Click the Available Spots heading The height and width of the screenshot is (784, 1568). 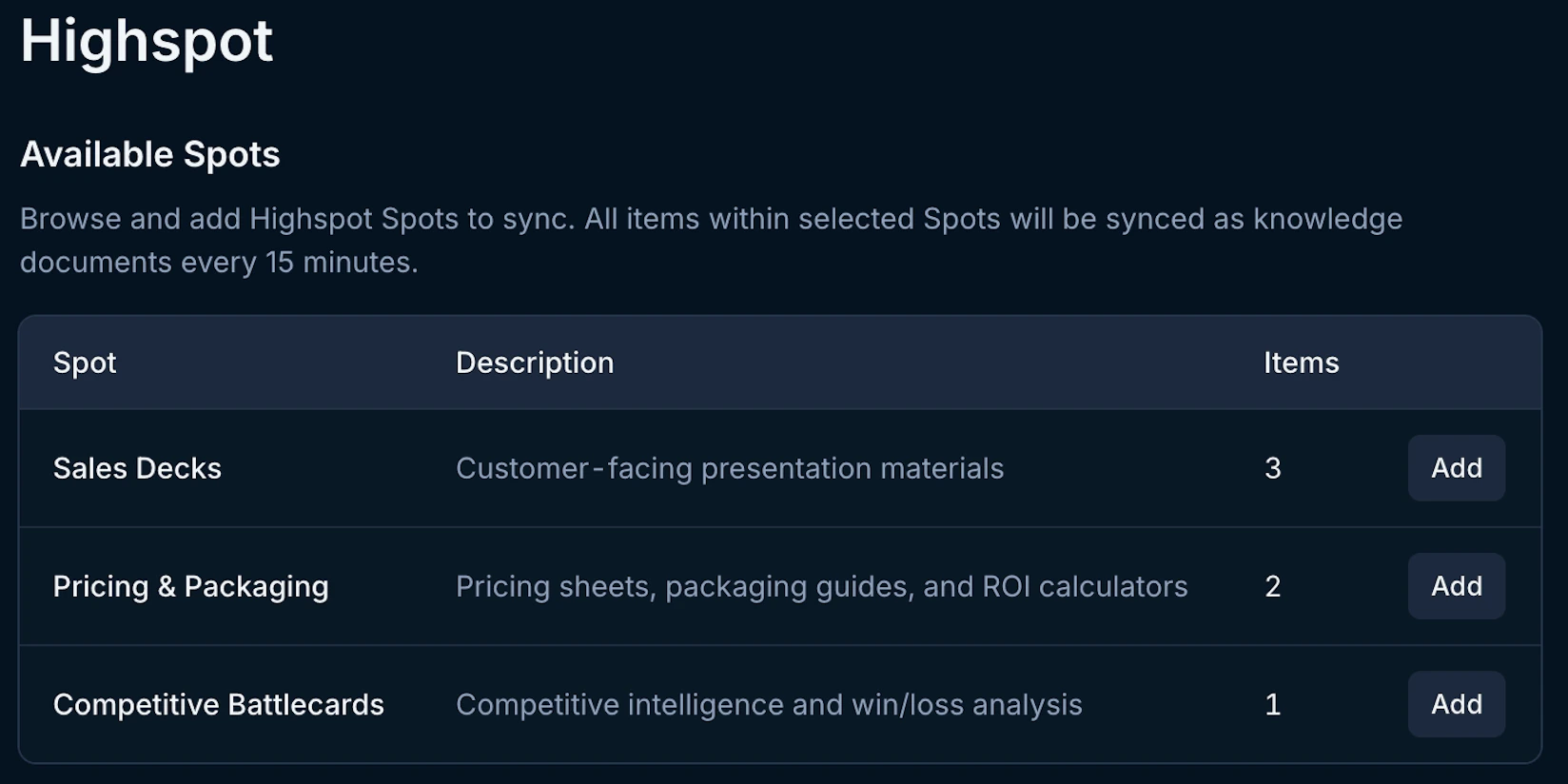pos(150,154)
